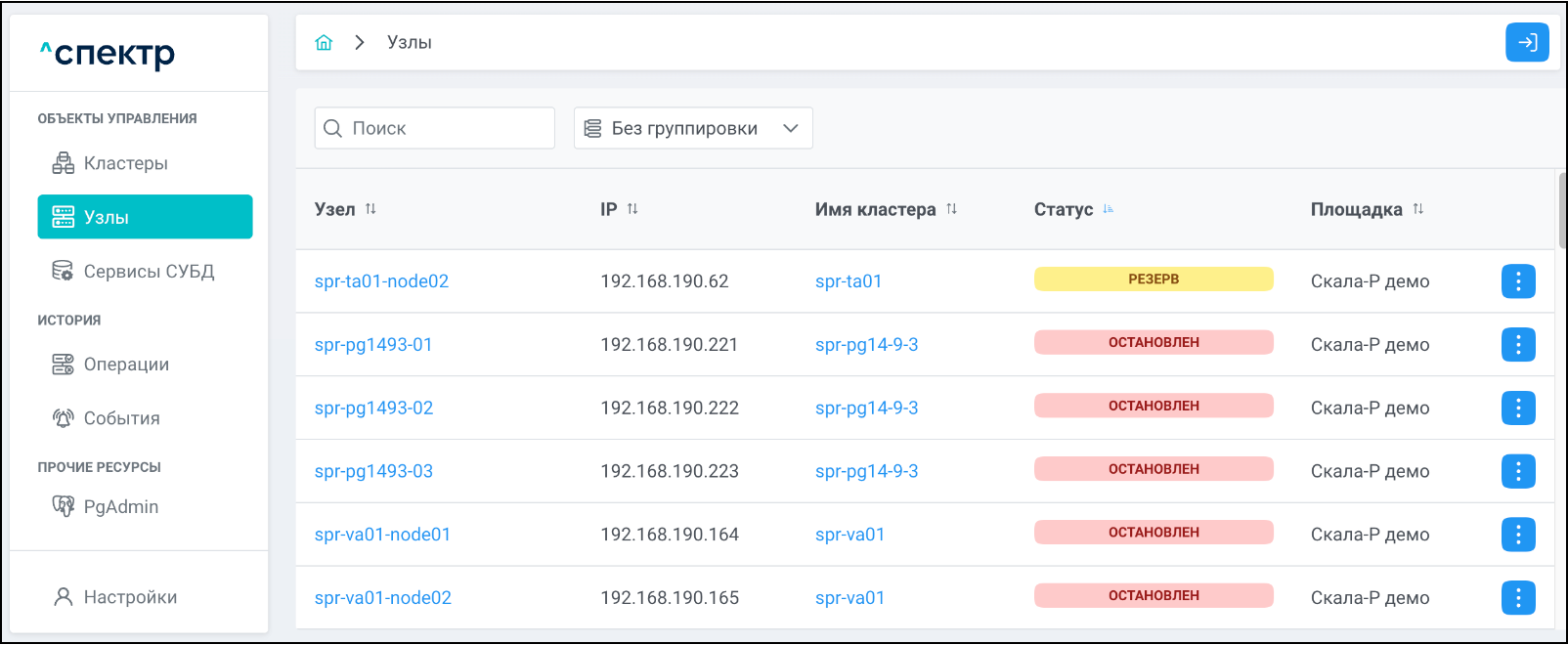1568x645 pixels.
Task: Open node link spr-pg1493-01
Action: [372, 345]
